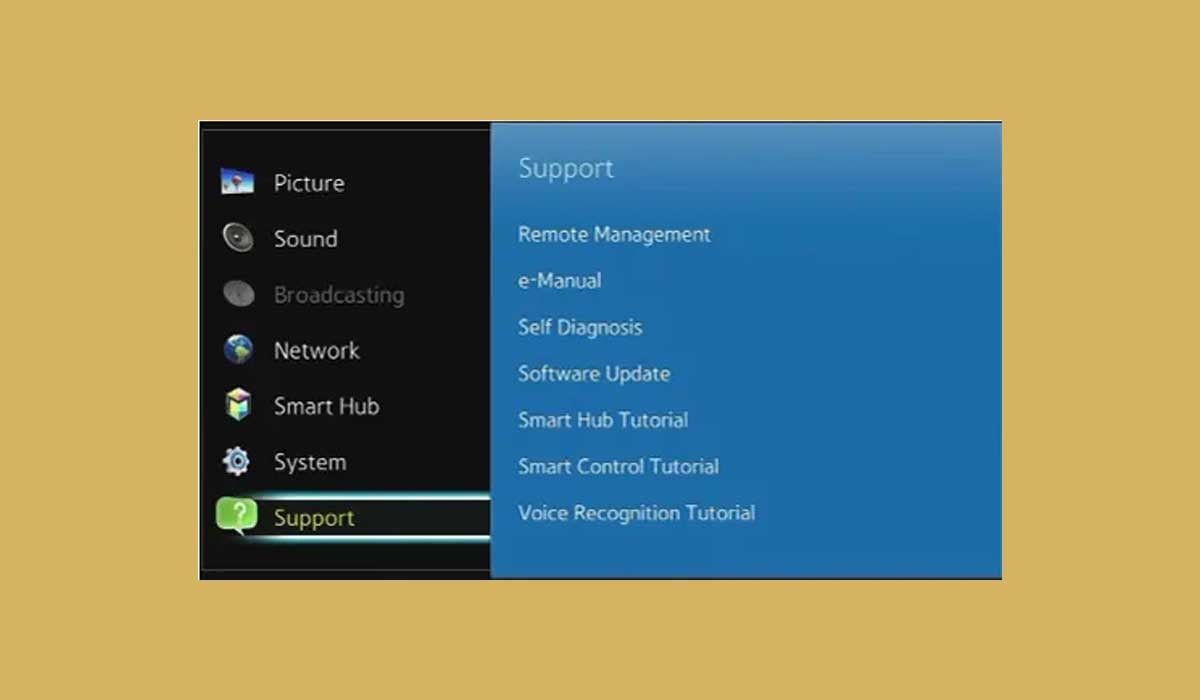Viewport: 1200px width, 700px height.
Task: Click the green Support question-mark icon
Action: coord(236,516)
